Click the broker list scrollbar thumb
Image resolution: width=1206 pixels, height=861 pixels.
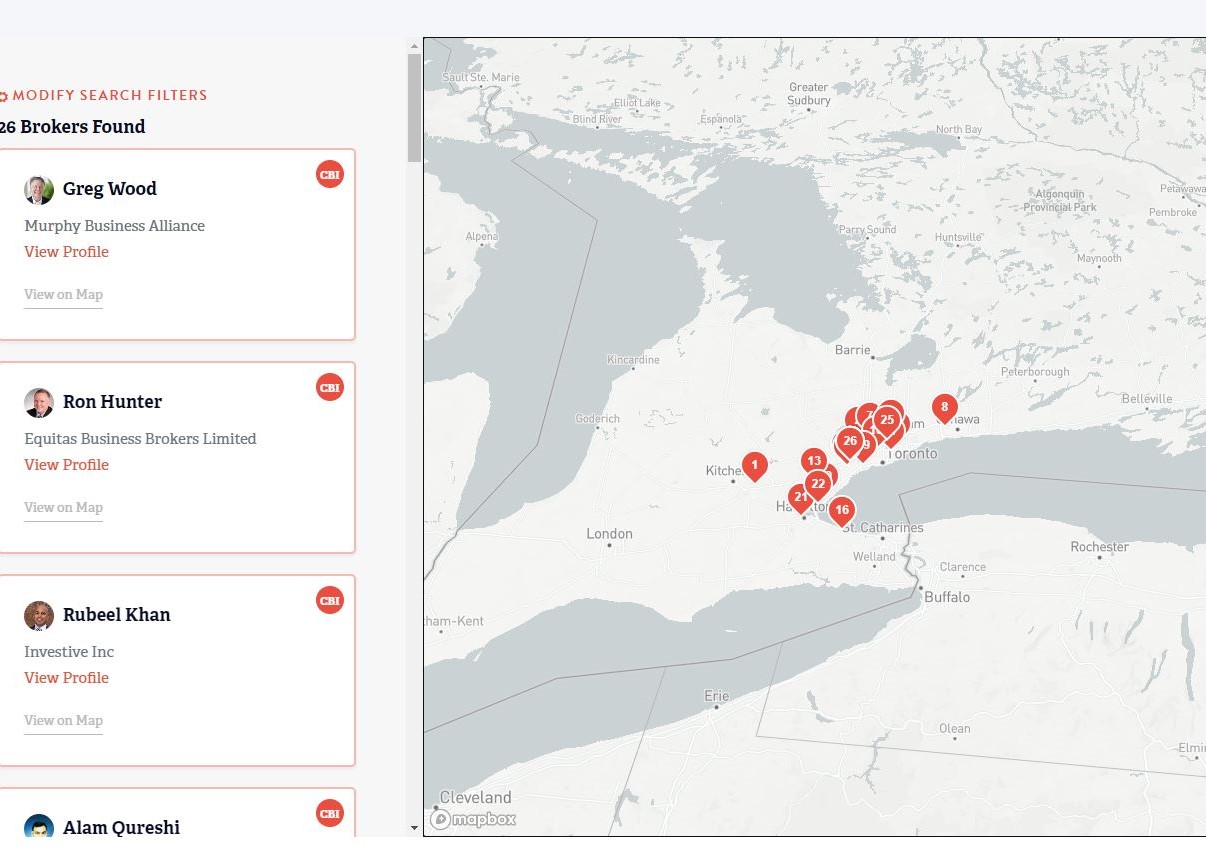(x=414, y=108)
